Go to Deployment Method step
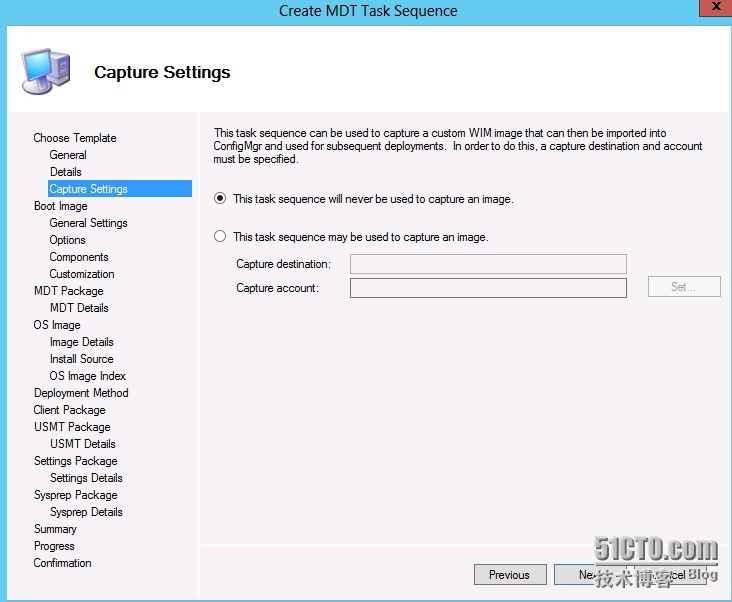Screen dimensions: 732x602 tap(81, 393)
